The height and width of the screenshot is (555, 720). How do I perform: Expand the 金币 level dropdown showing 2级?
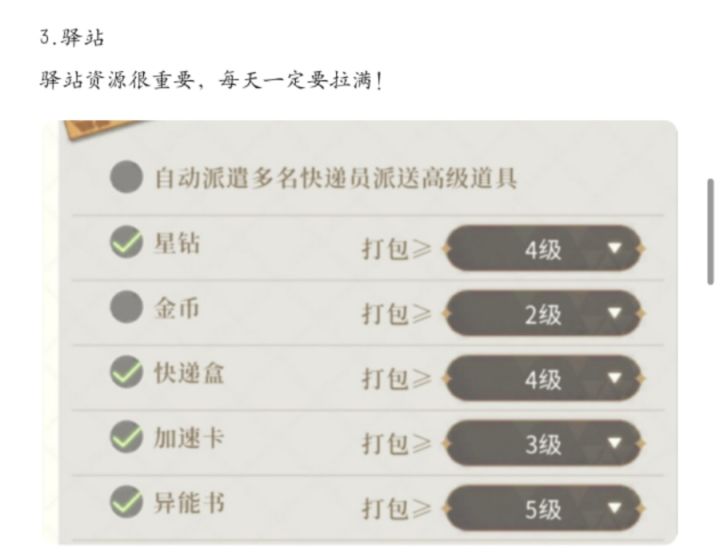point(541,314)
